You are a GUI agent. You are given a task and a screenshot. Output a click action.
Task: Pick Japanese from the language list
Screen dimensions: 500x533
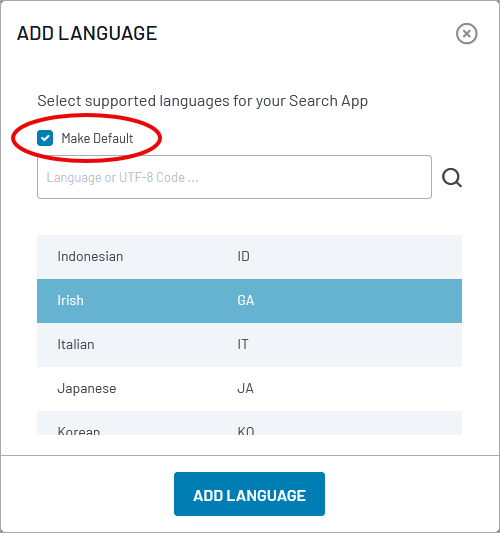click(249, 389)
